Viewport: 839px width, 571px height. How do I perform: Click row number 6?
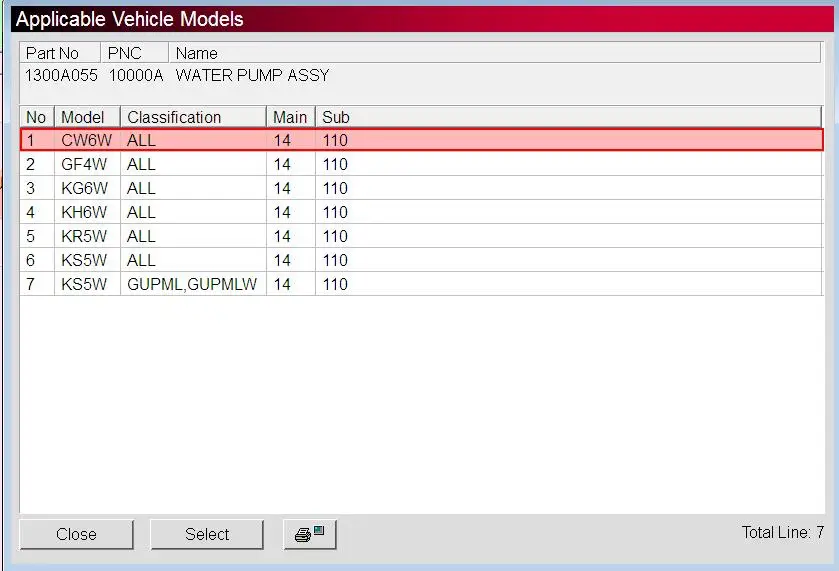[x=30, y=260]
